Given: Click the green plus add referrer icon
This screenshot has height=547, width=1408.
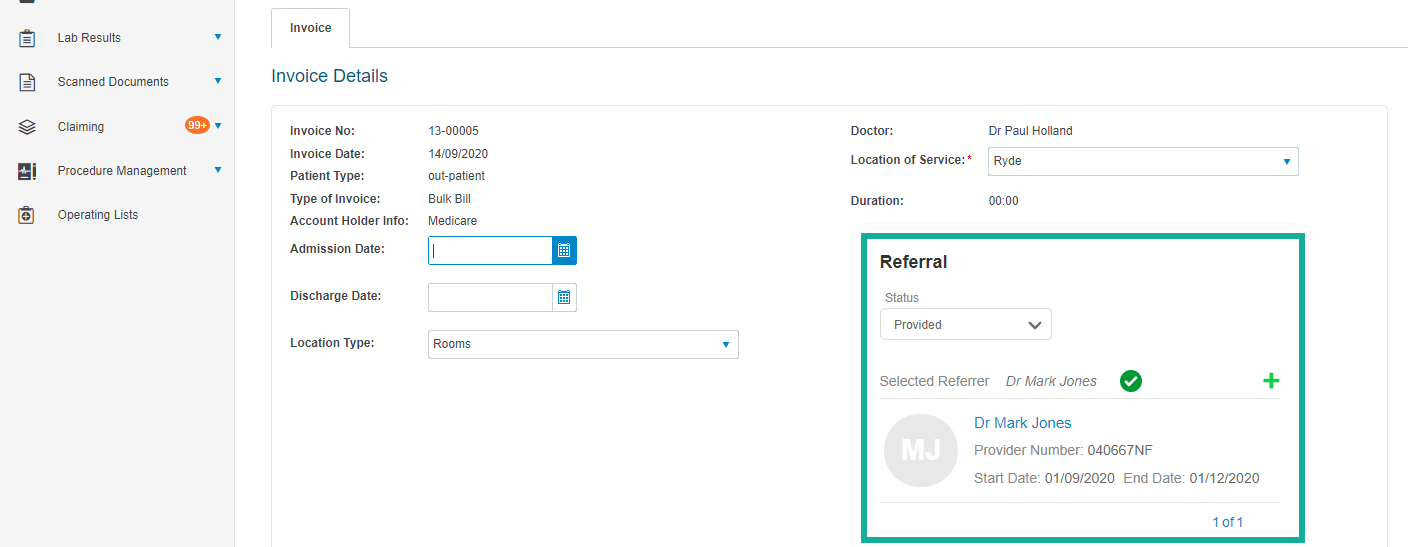Looking at the screenshot, I should [x=1271, y=381].
